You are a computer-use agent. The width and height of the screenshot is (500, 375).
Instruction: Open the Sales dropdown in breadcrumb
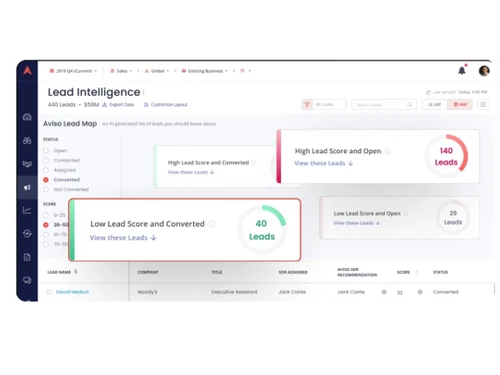[121, 71]
